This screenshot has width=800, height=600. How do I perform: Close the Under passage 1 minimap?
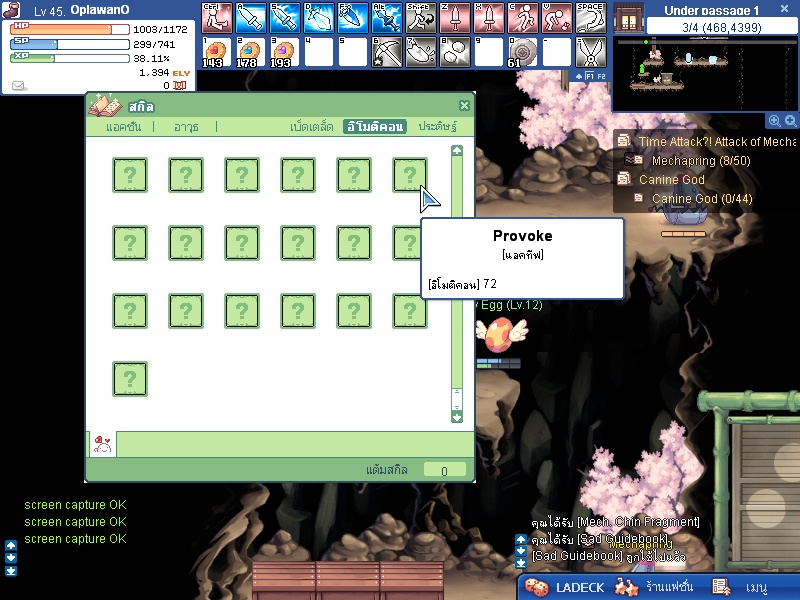point(785,9)
